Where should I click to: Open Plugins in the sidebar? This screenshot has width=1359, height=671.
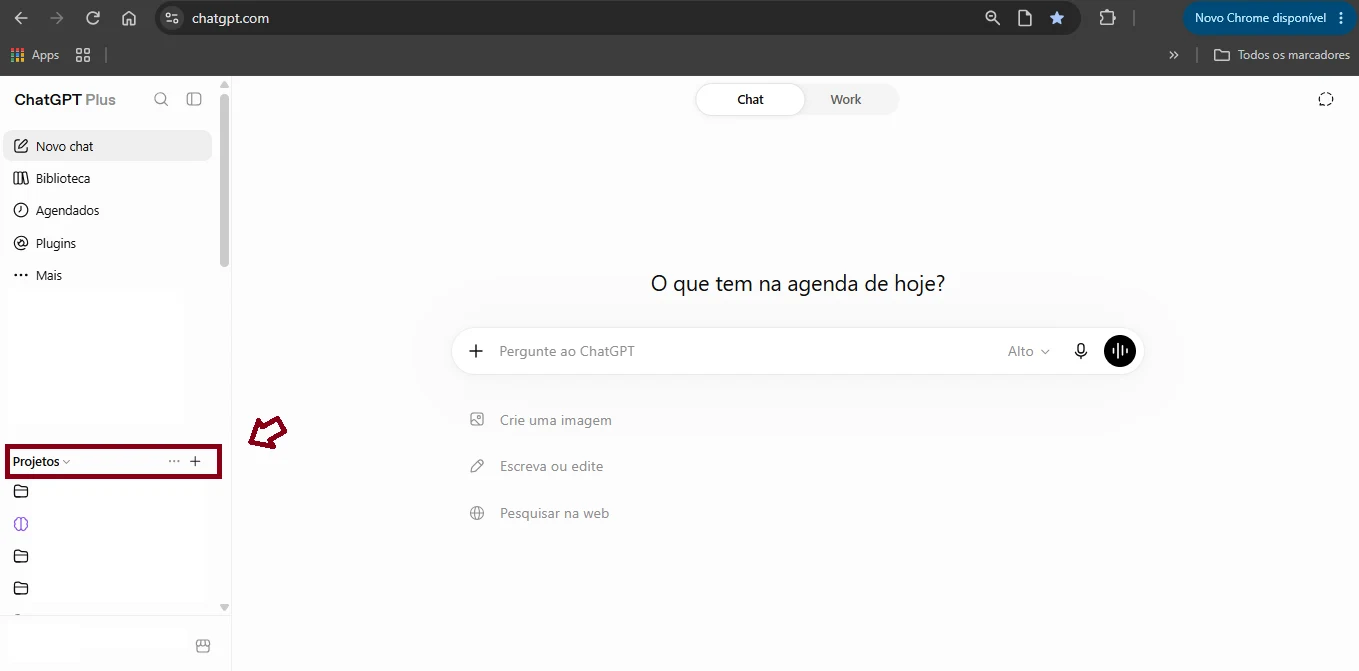tap(108, 243)
